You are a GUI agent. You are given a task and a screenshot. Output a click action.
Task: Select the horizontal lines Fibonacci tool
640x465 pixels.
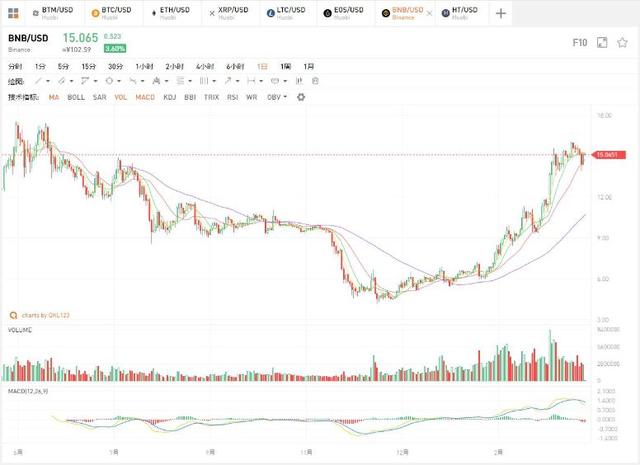point(180,81)
